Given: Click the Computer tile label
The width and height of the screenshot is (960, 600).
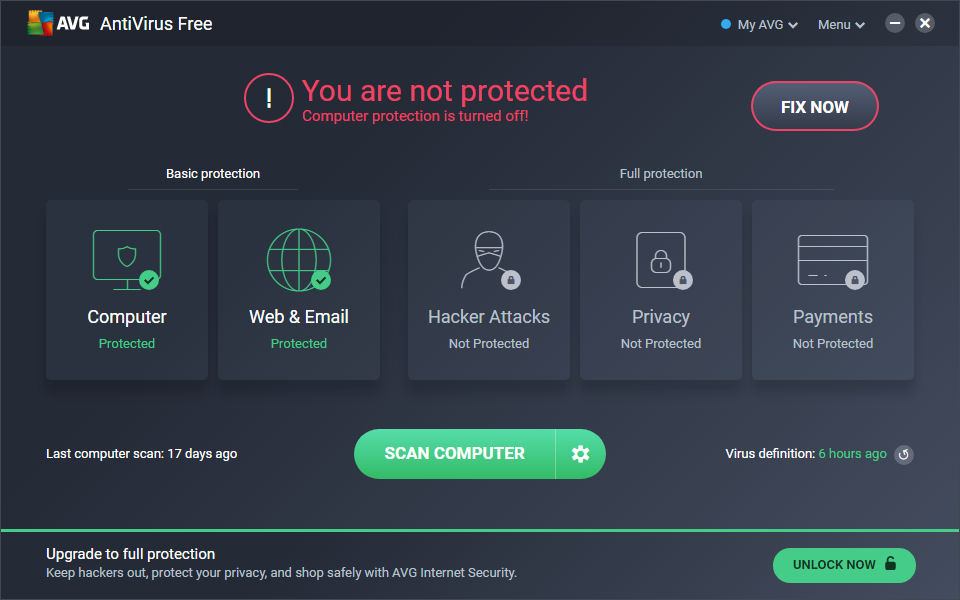Looking at the screenshot, I should point(127,317).
